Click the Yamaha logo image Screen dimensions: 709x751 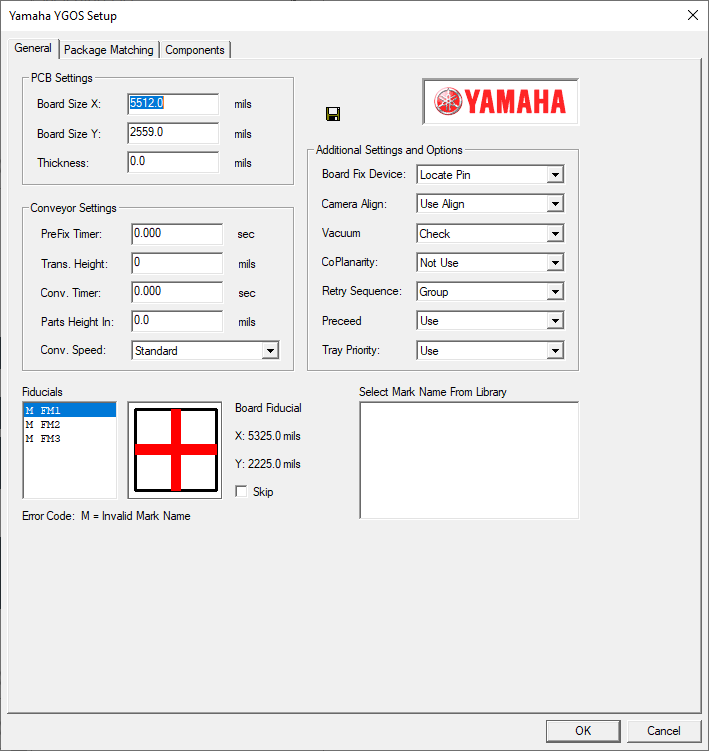coord(500,102)
